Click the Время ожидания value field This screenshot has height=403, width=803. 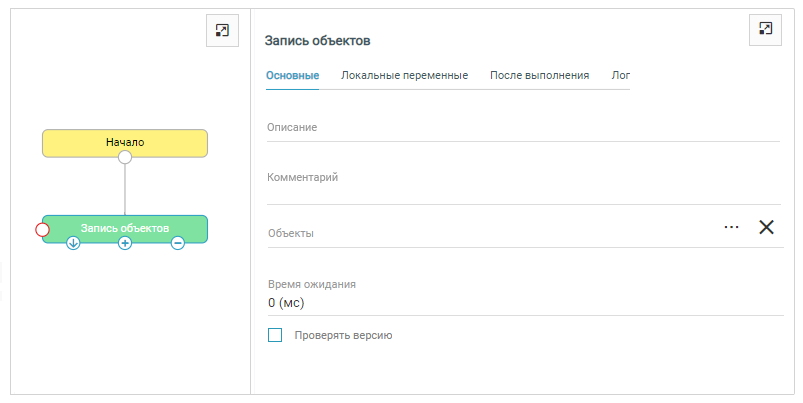click(x=520, y=303)
